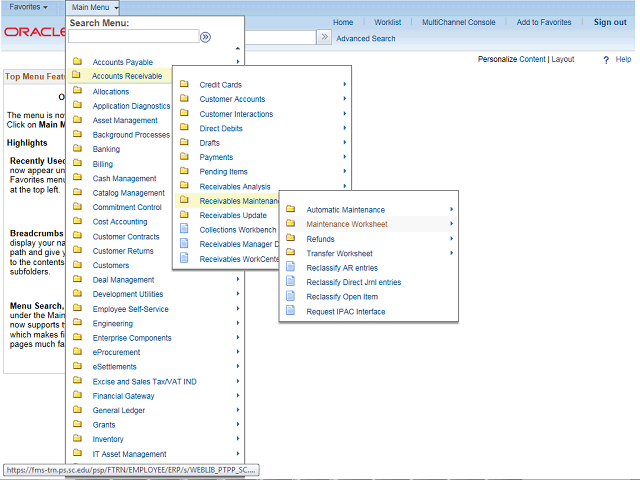
Task: Expand the Transfer Worksheet submenu arrow
Action: pyautogui.click(x=452, y=253)
